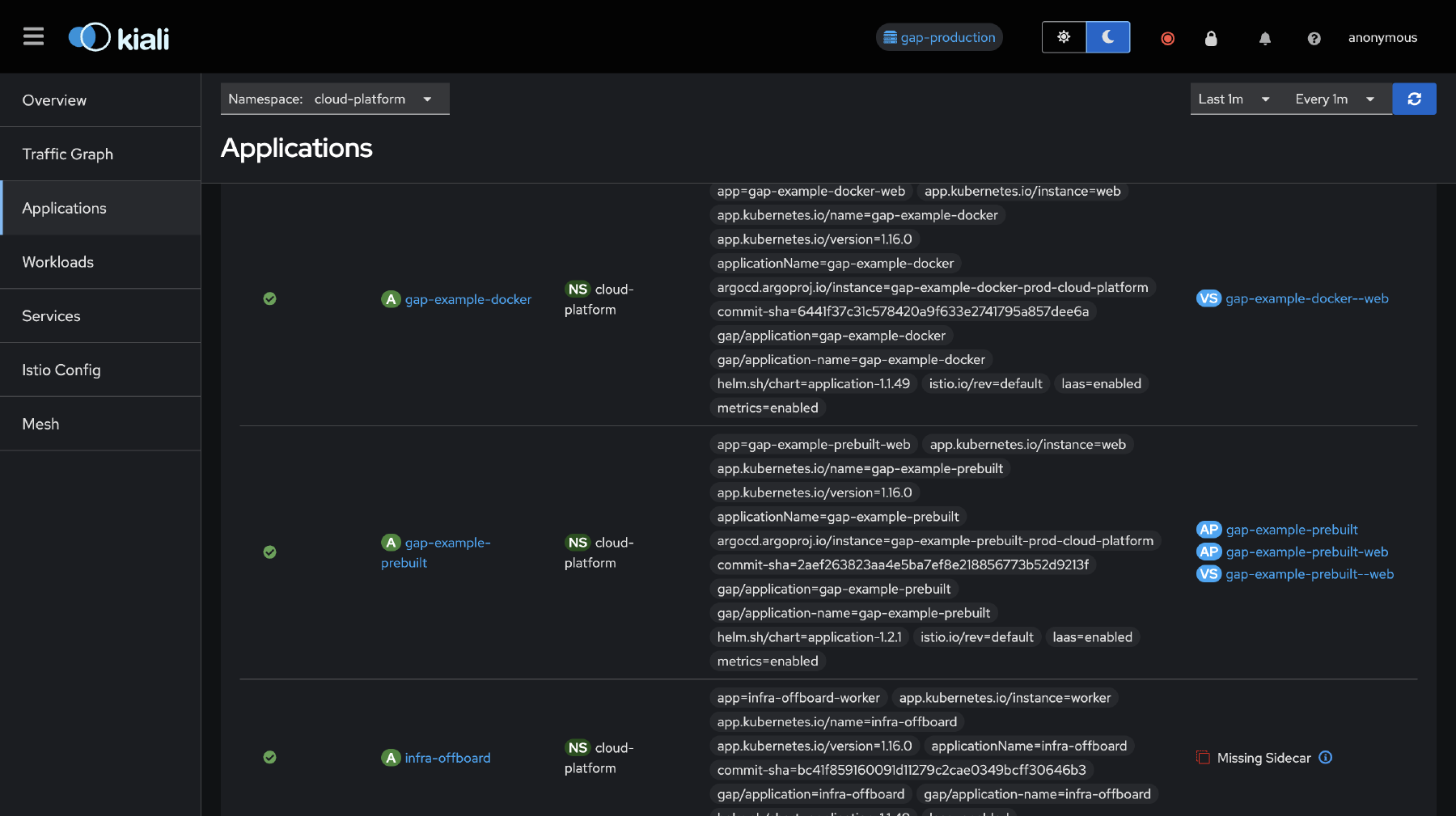Viewport: 1456px width, 816px height.
Task: Click label gap/application-name=gap-example-prebuilt
Action: tap(853, 613)
